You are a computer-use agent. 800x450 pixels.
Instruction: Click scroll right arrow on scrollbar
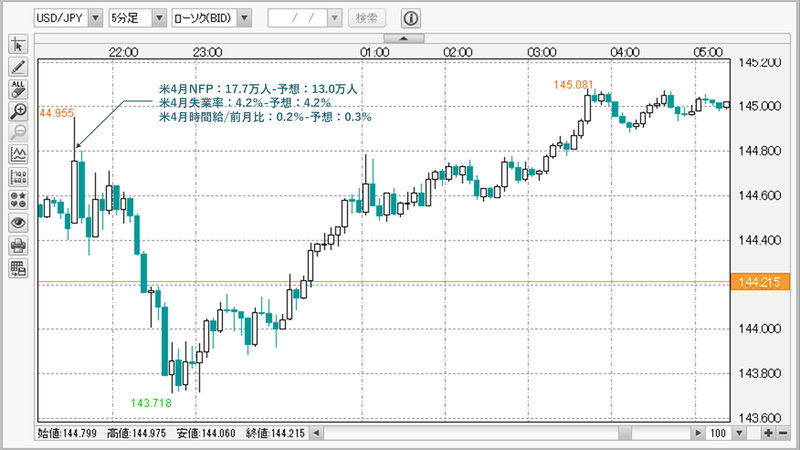point(698,433)
